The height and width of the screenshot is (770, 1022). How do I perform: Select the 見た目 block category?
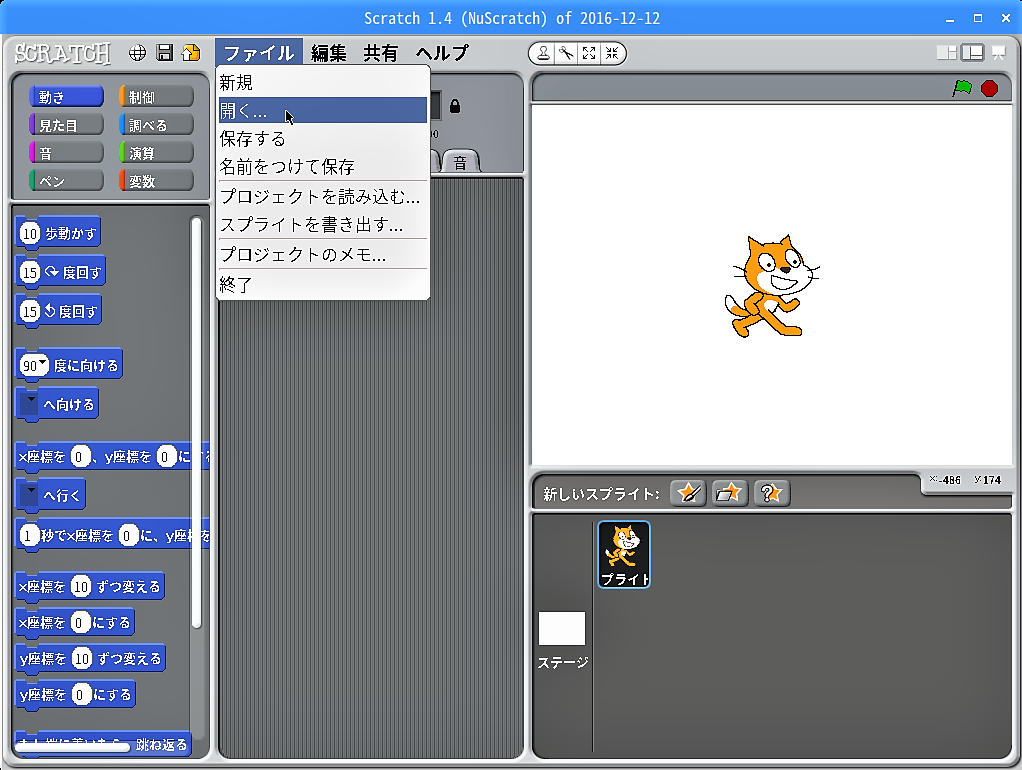click(x=66, y=125)
